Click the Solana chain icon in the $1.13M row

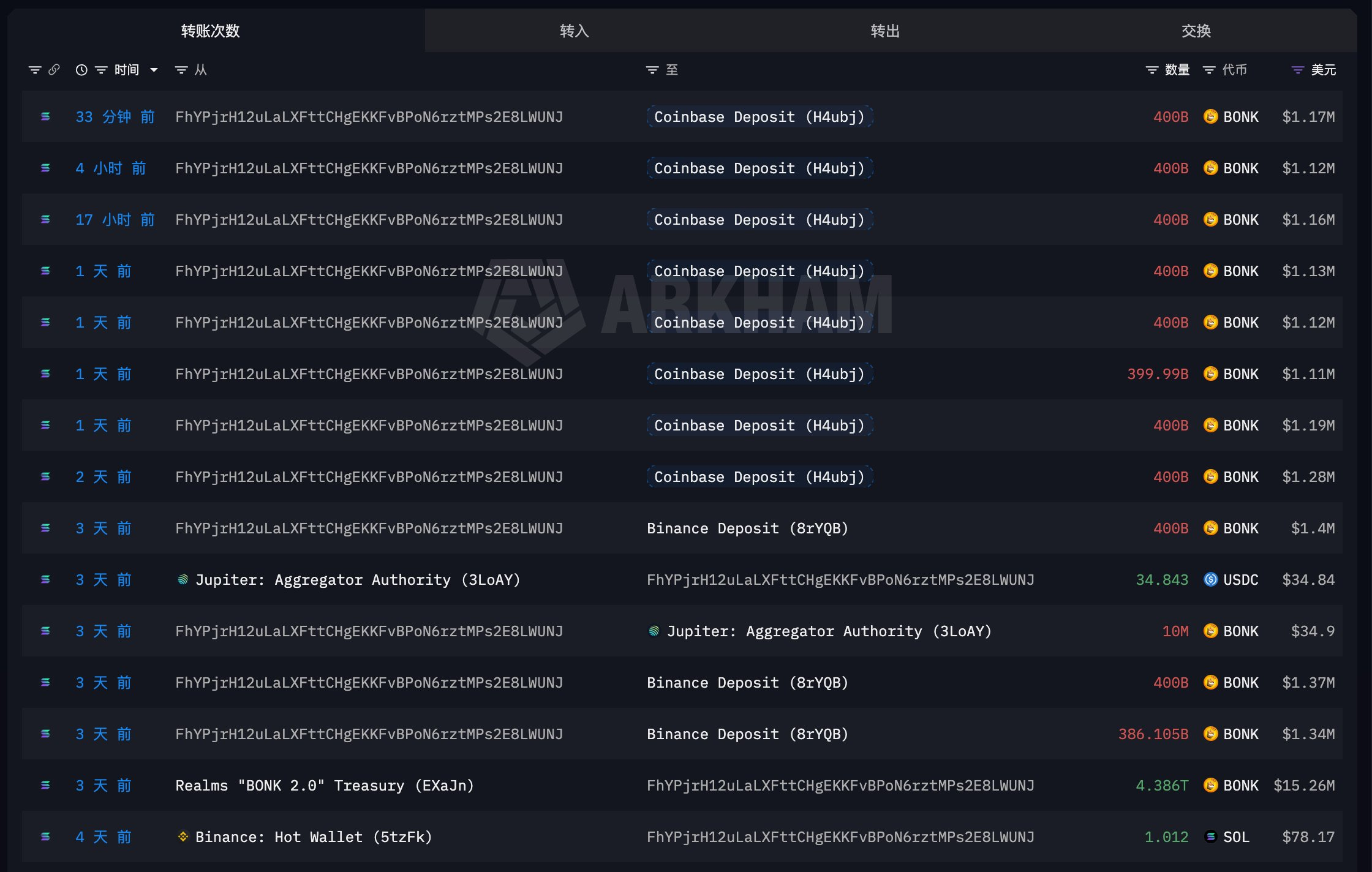click(x=45, y=271)
